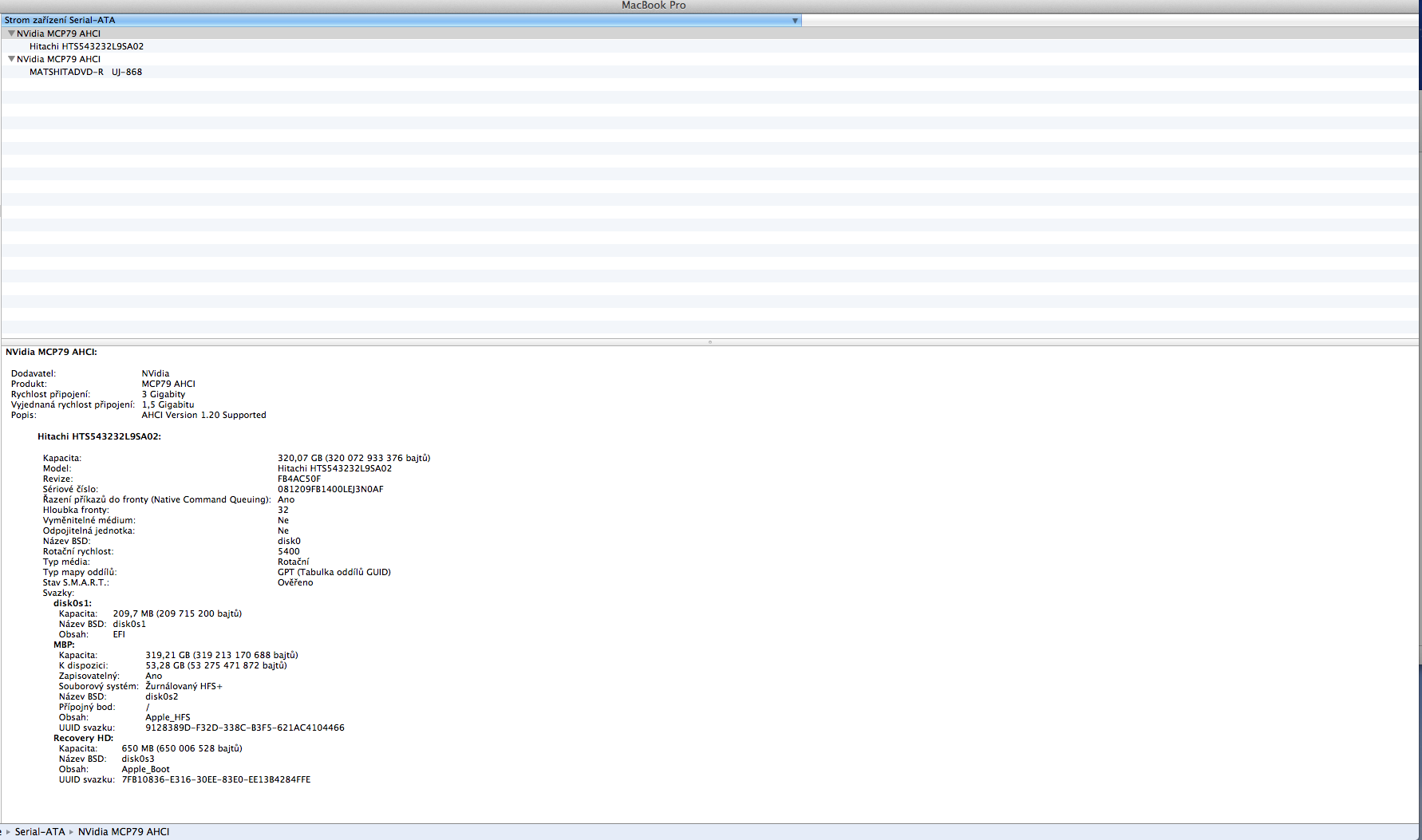Screen dimensions: 1422x840
Task: Click the bold 'Recovery HD:' volume heading
Action: coord(83,738)
